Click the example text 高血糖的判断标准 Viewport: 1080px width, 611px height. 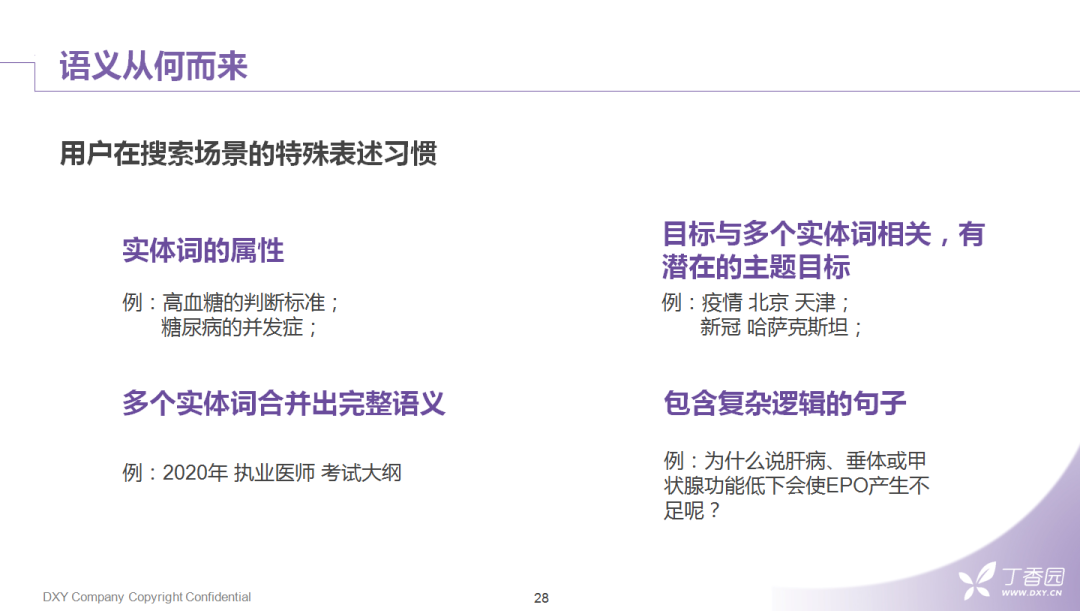click(244, 302)
